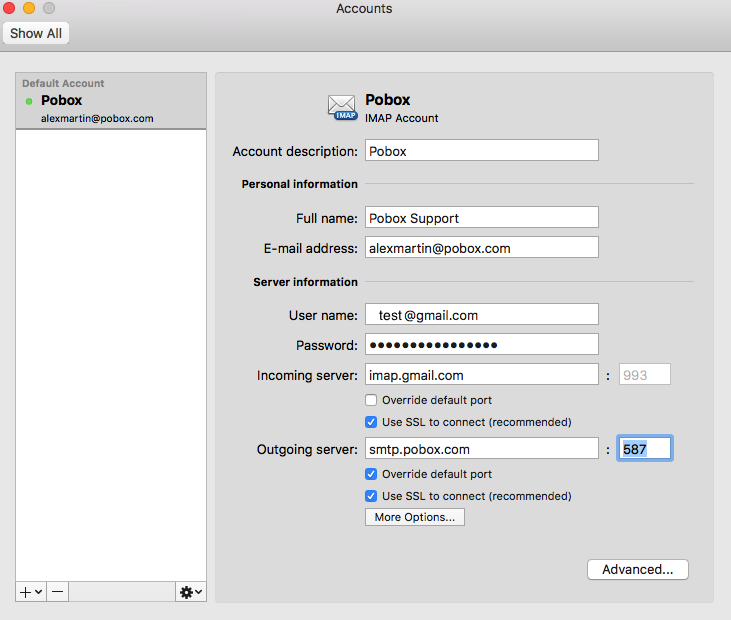Click the IMAP Account subtitle text
Screen dimensions: 731x620
click(401, 118)
